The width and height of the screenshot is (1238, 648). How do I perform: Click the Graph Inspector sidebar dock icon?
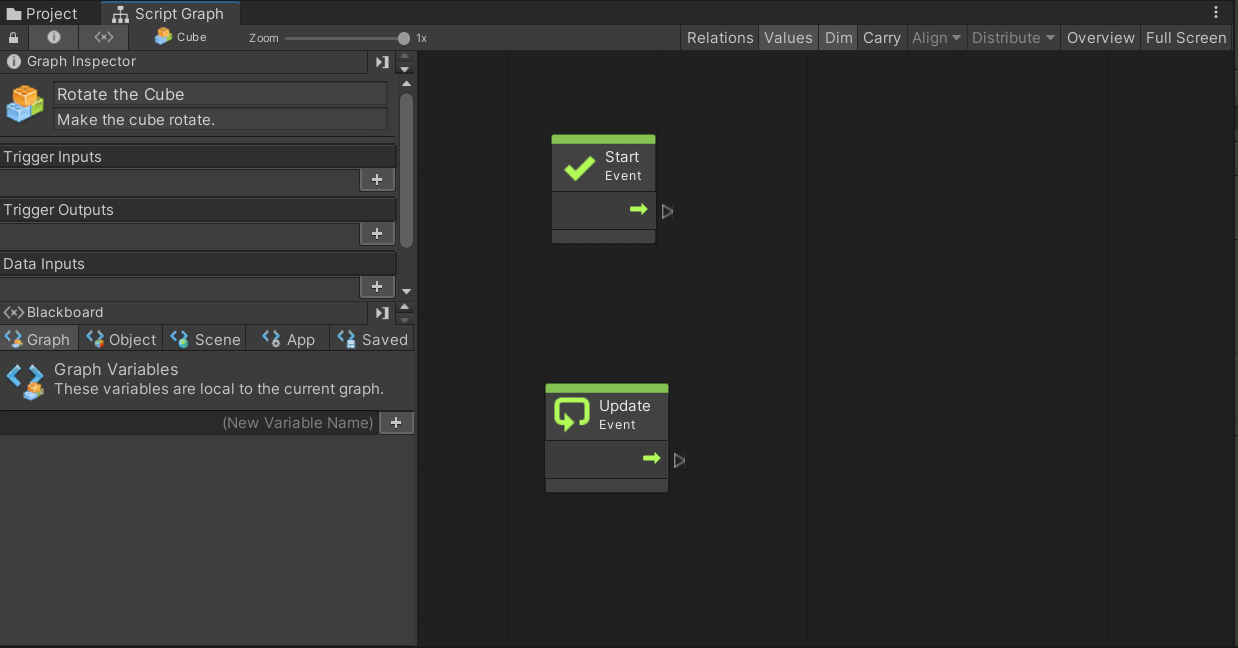382,62
